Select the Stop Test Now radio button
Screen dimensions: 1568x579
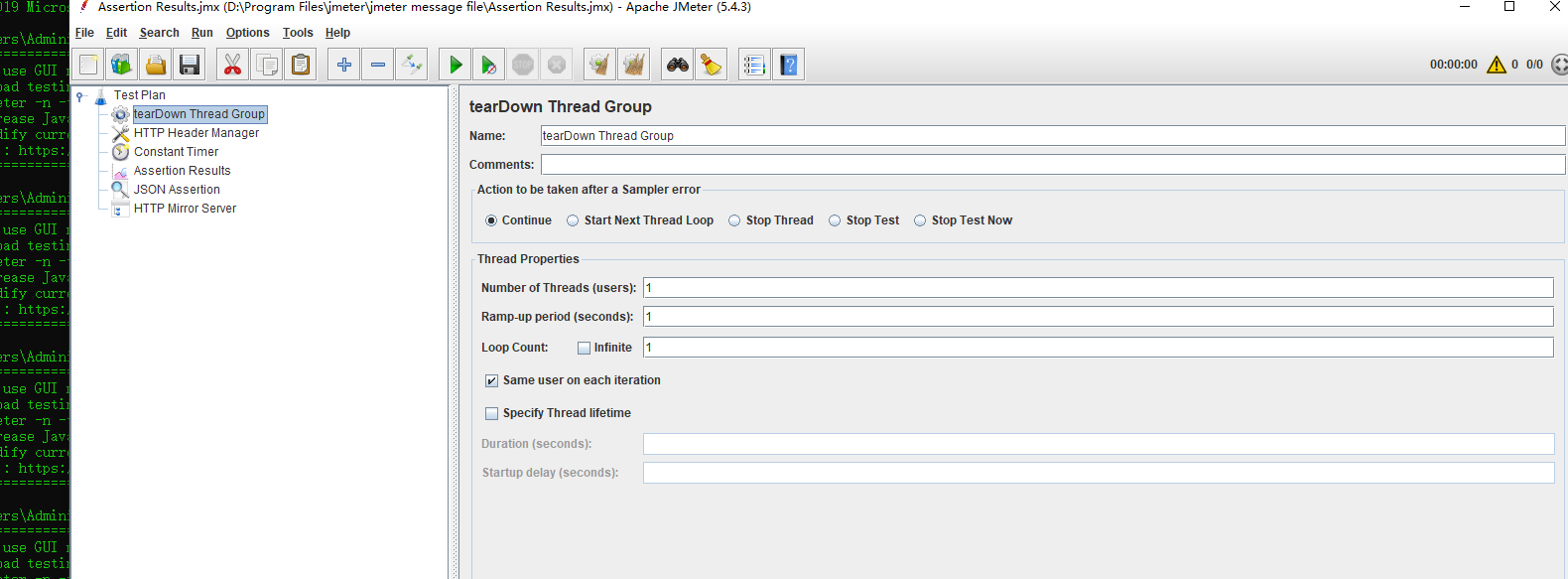coord(920,220)
